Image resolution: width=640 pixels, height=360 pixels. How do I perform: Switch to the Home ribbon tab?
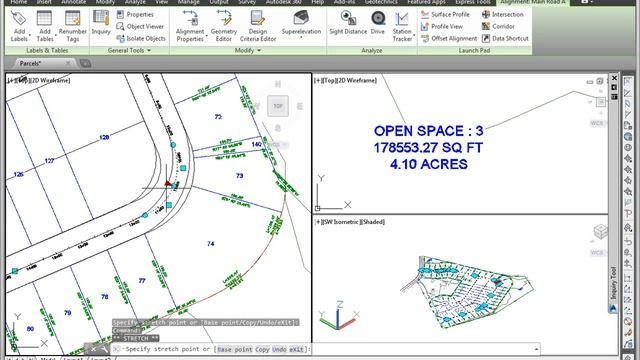19,2
